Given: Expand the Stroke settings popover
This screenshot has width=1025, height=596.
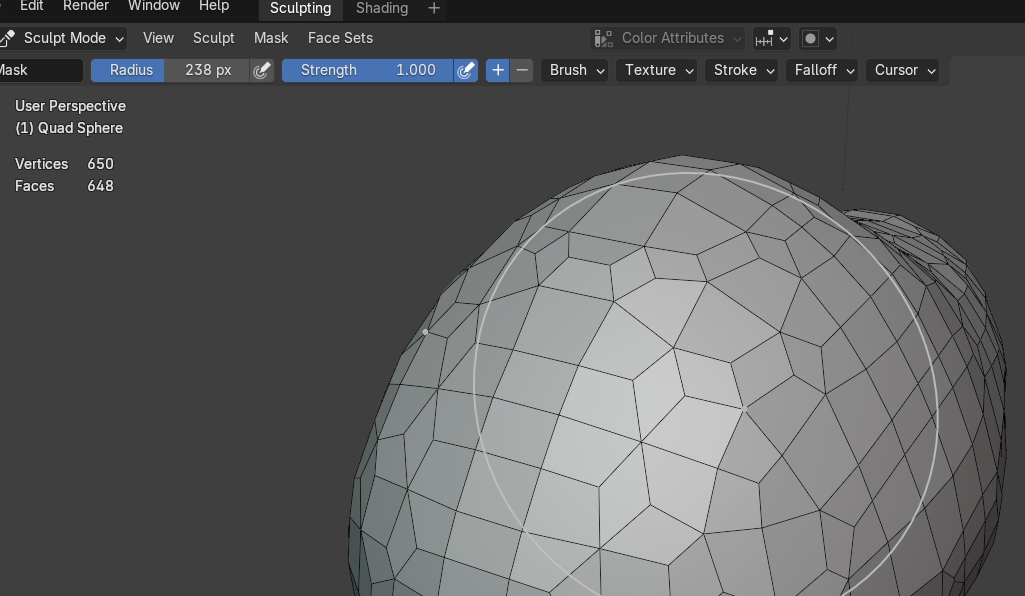Looking at the screenshot, I should (x=742, y=71).
